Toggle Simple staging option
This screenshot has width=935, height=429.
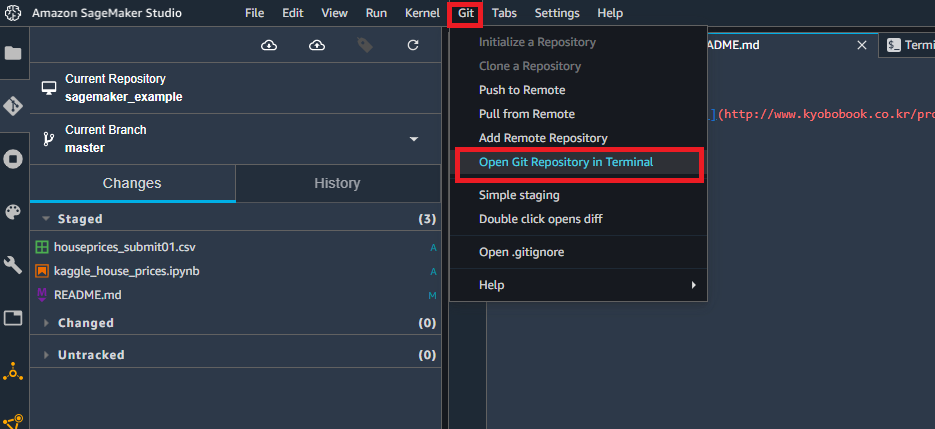tap(519, 195)
